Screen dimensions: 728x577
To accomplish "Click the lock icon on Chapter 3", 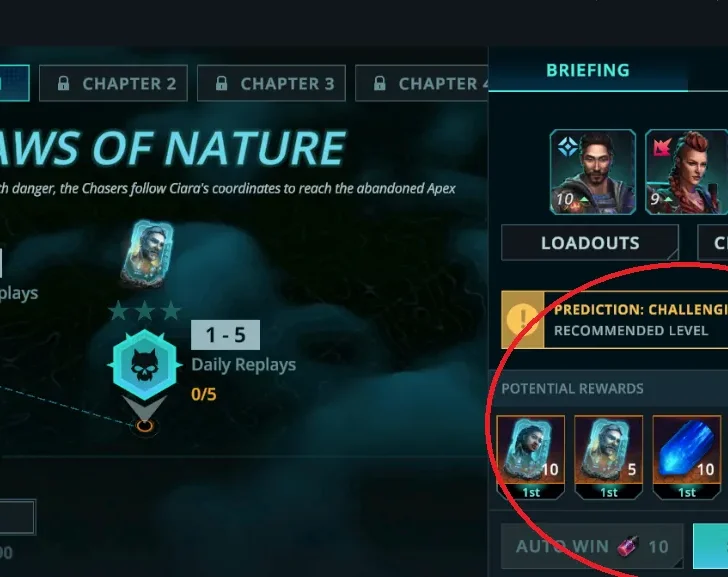I will pyautogui.click(x=221, y=83).
